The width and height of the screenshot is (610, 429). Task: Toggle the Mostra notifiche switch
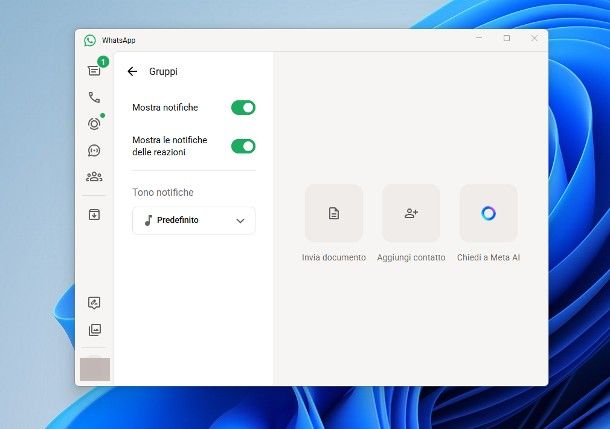(243, 108)
